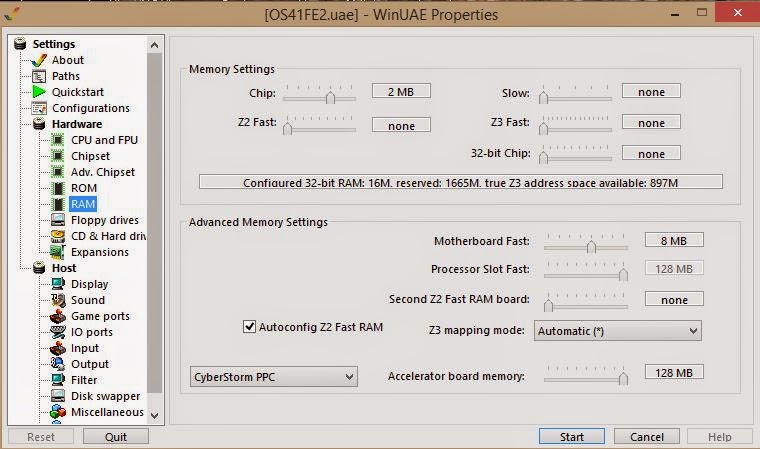Viewport: 760px width, 449px height.
Task: Click the Settings root icon
Action: coord(20,44)
